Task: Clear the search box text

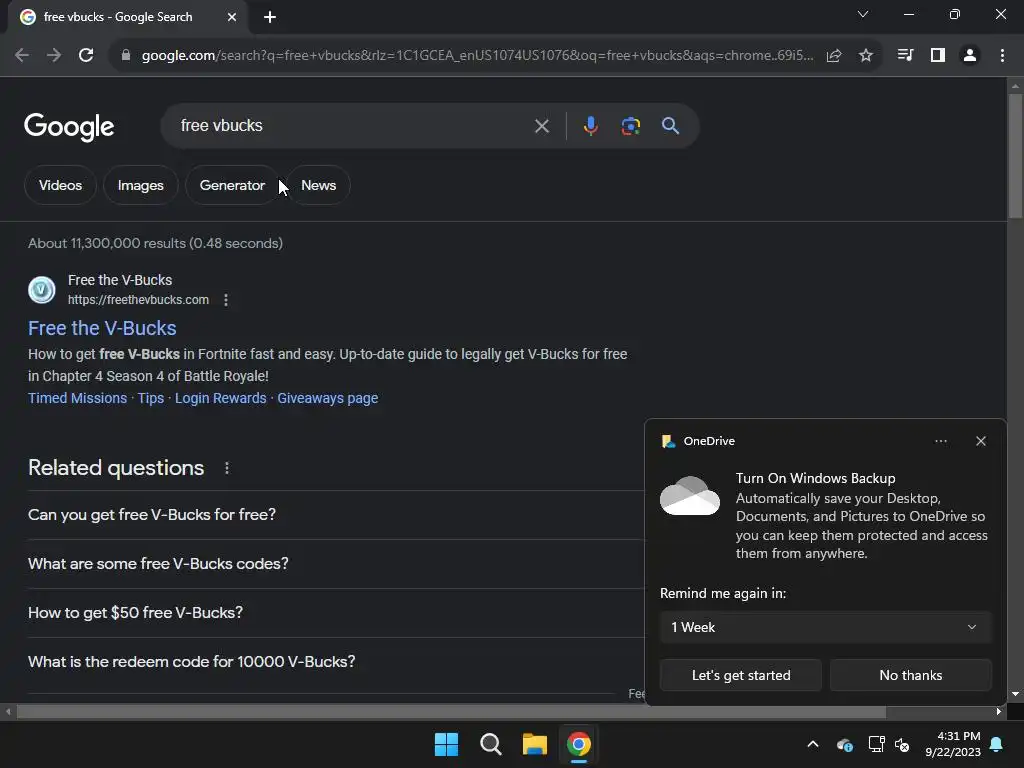Action: coord(541,126)
